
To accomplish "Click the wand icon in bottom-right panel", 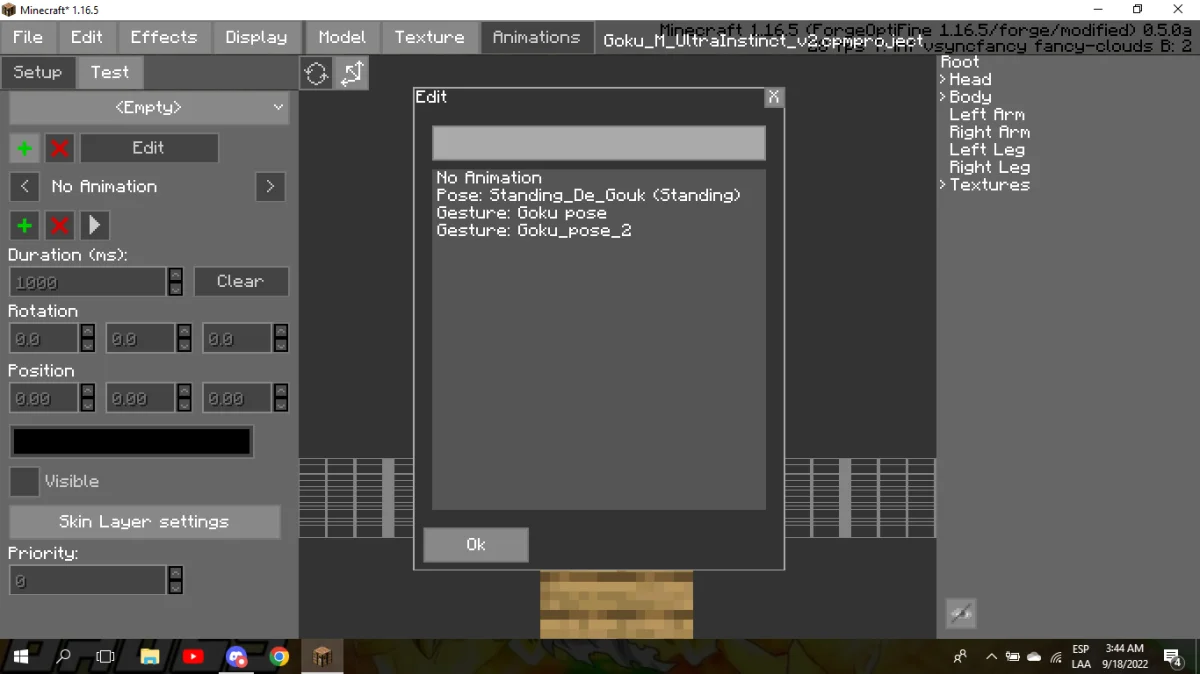I will 961,613.
